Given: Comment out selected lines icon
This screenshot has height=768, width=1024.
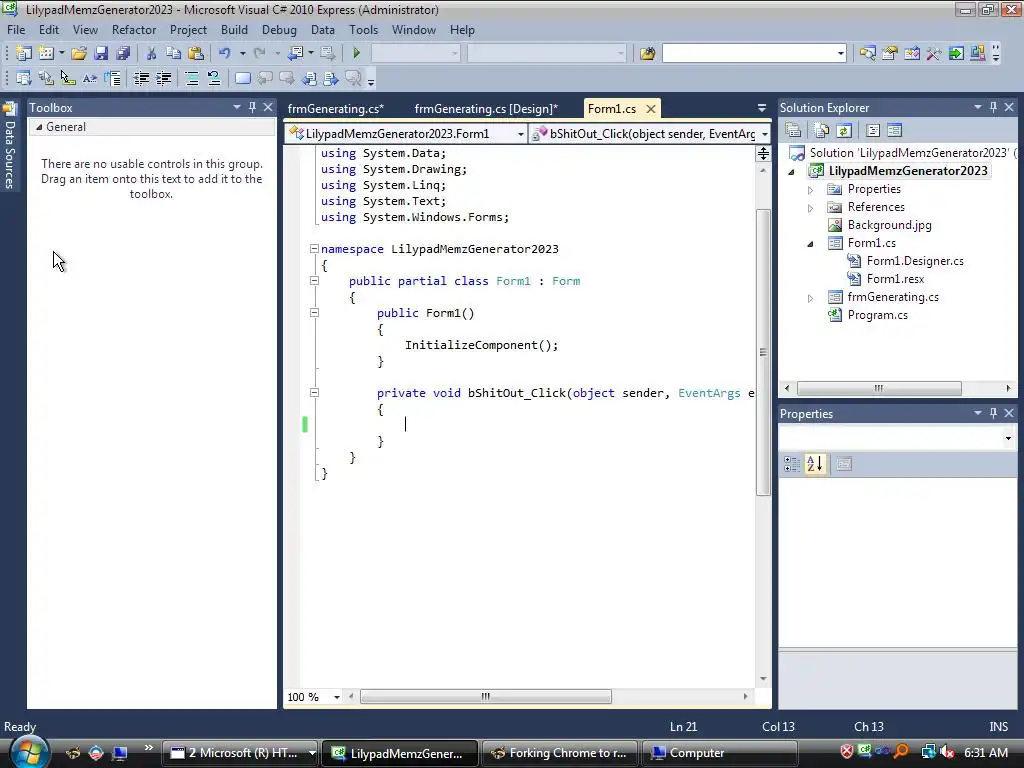Looking at the screenshot, I should click(x=192, y=78).
